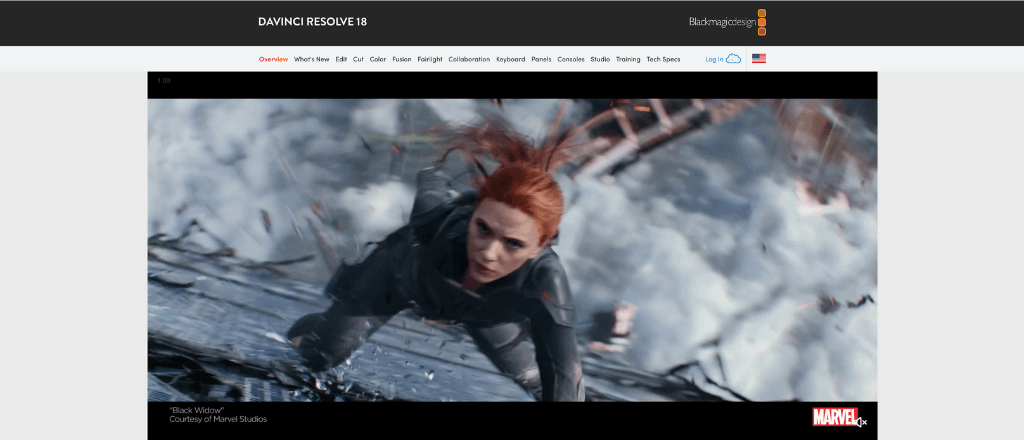Click the DaVinci Resolve 18 title
Viewport: 1024px width, 440px height.
point(312,22)
